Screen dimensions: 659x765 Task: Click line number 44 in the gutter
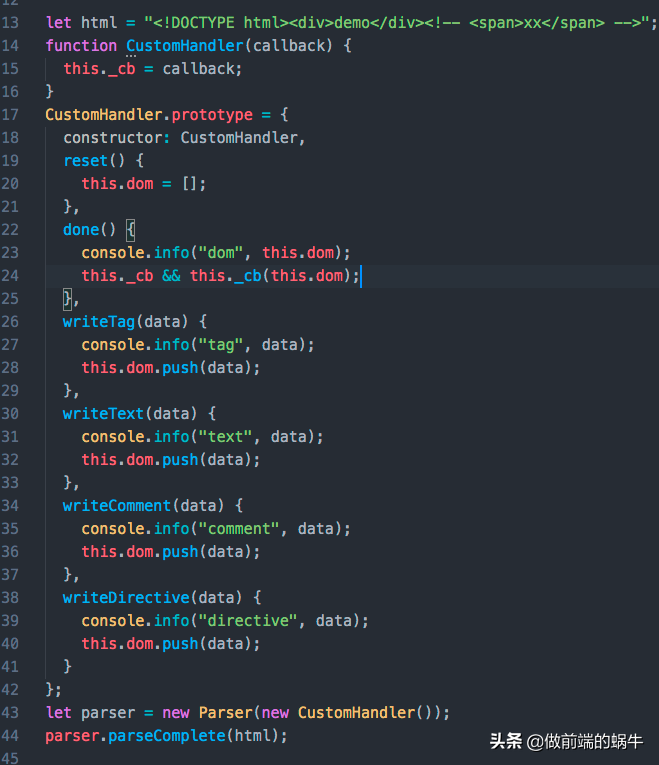point(10,736)
